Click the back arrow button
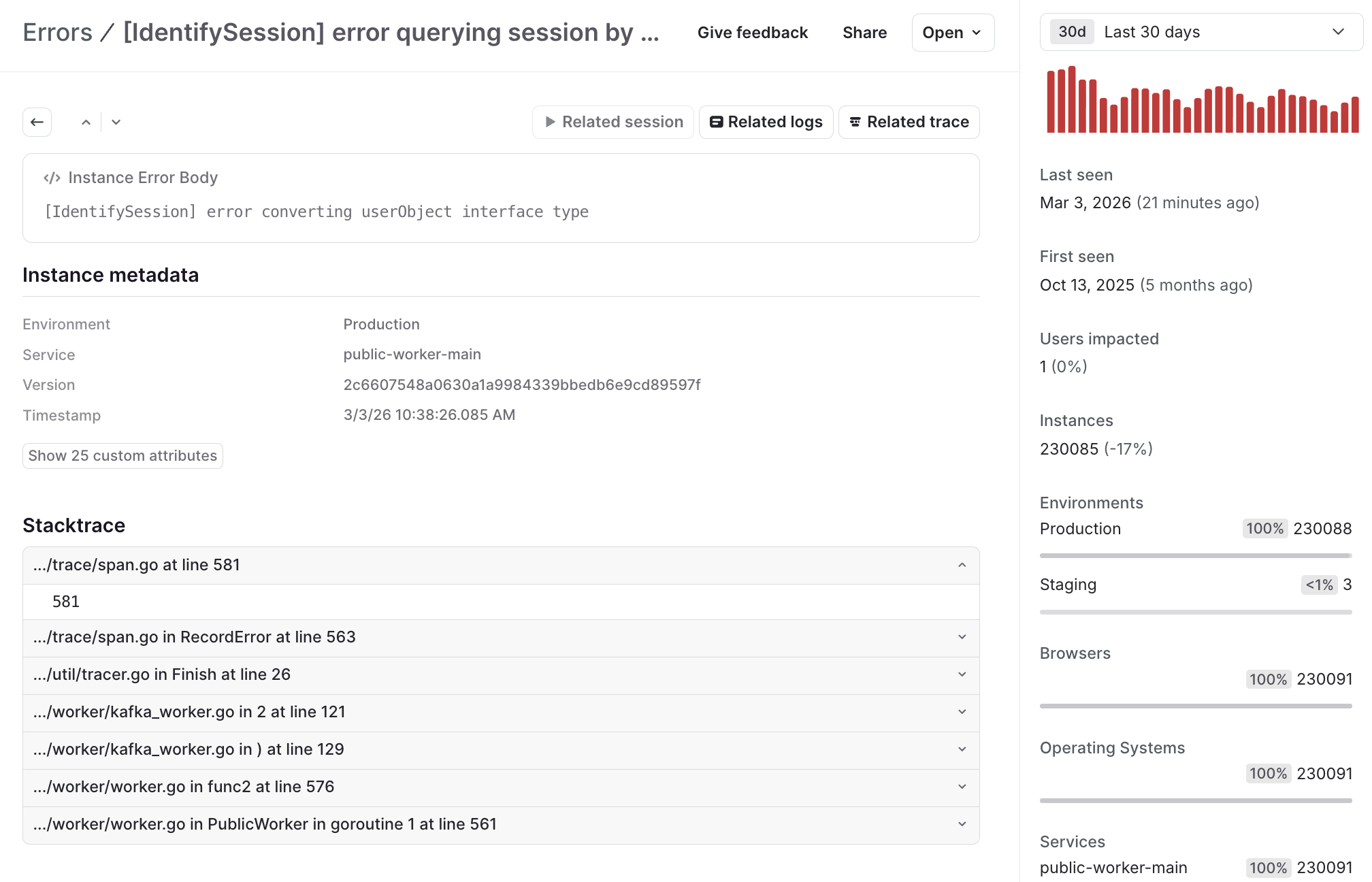 [37, 122]
